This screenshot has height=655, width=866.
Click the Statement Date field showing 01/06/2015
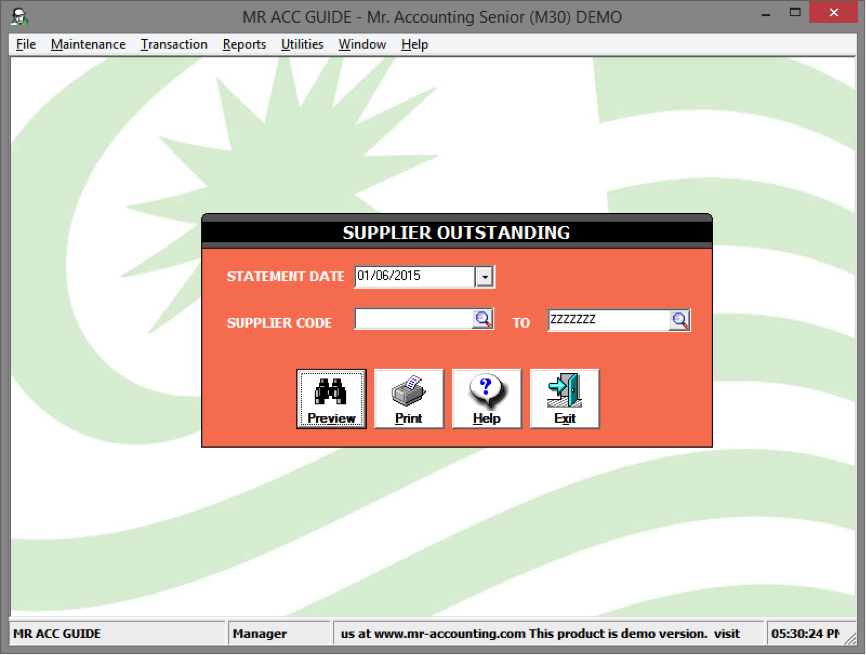(415, 276)
